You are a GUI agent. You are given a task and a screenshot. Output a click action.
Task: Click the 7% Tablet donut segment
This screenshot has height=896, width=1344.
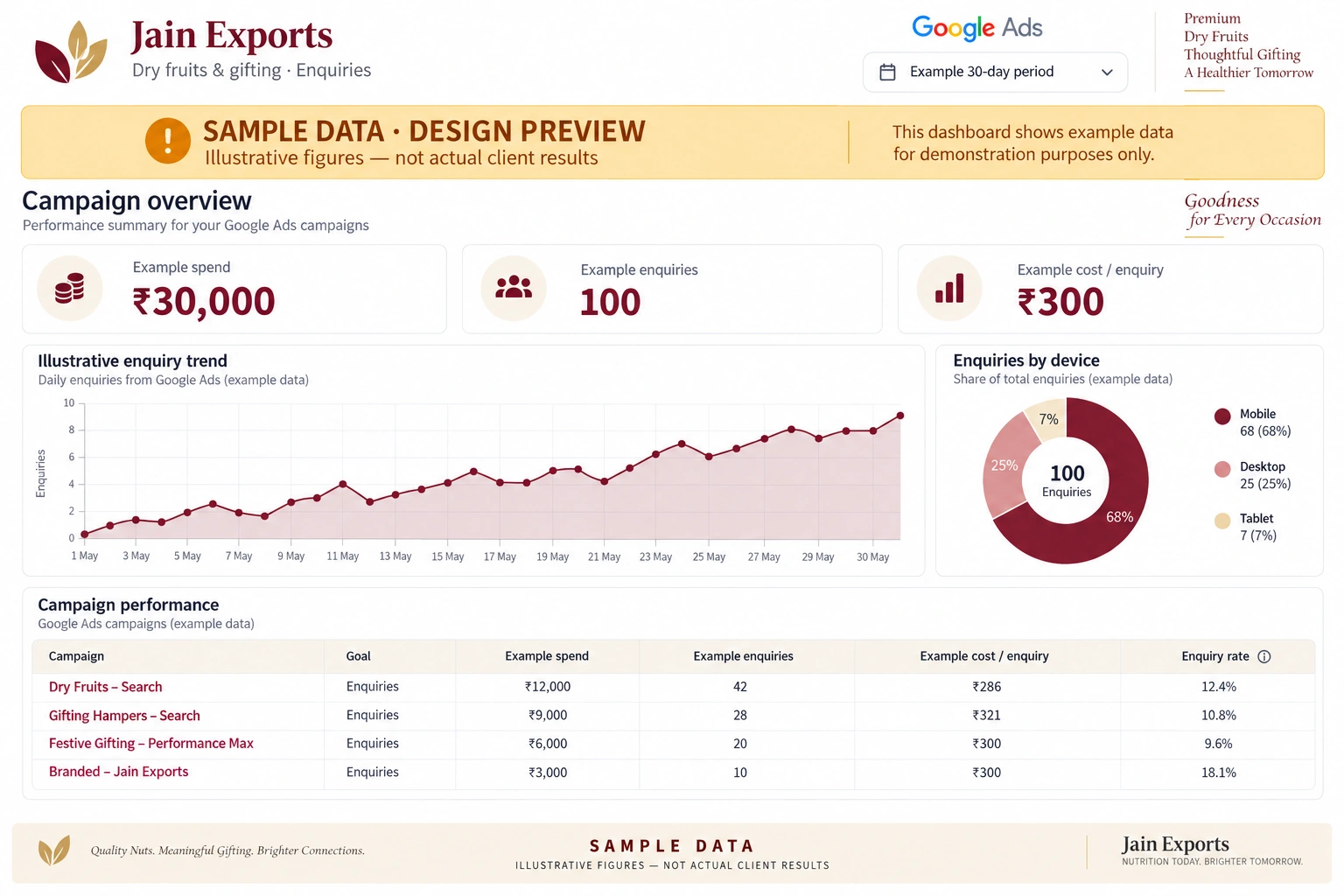1048,419
